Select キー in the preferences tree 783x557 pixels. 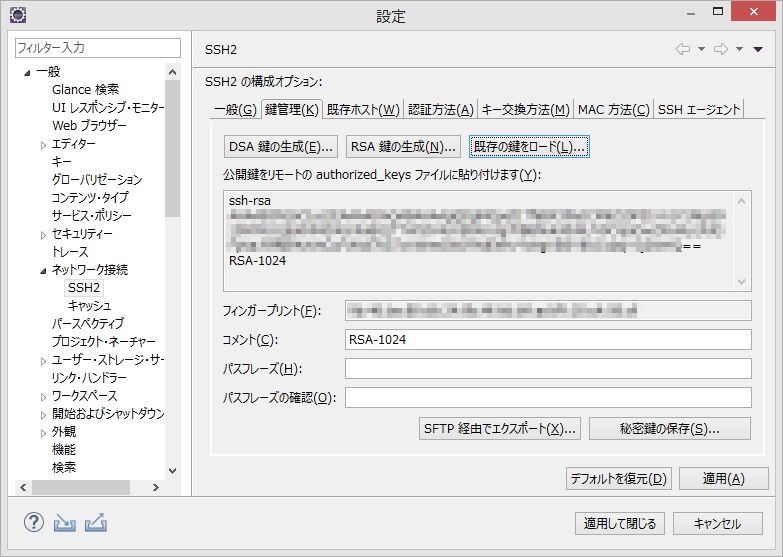(x=61, y=161)
